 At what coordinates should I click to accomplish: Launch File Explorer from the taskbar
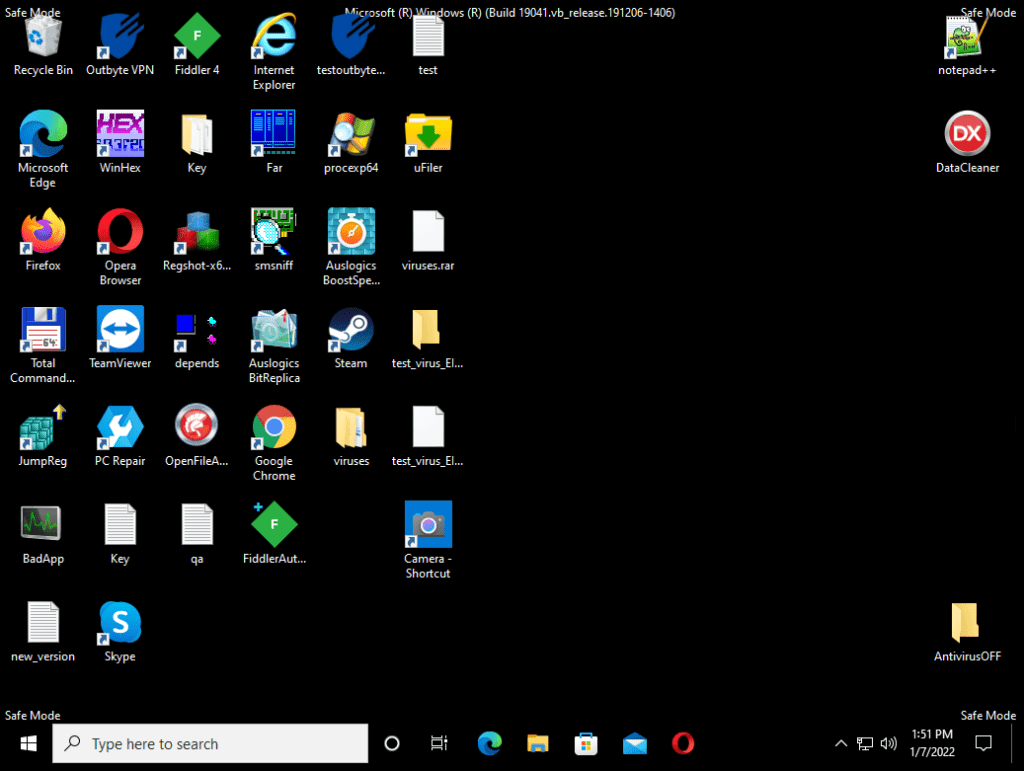(538, 743)
